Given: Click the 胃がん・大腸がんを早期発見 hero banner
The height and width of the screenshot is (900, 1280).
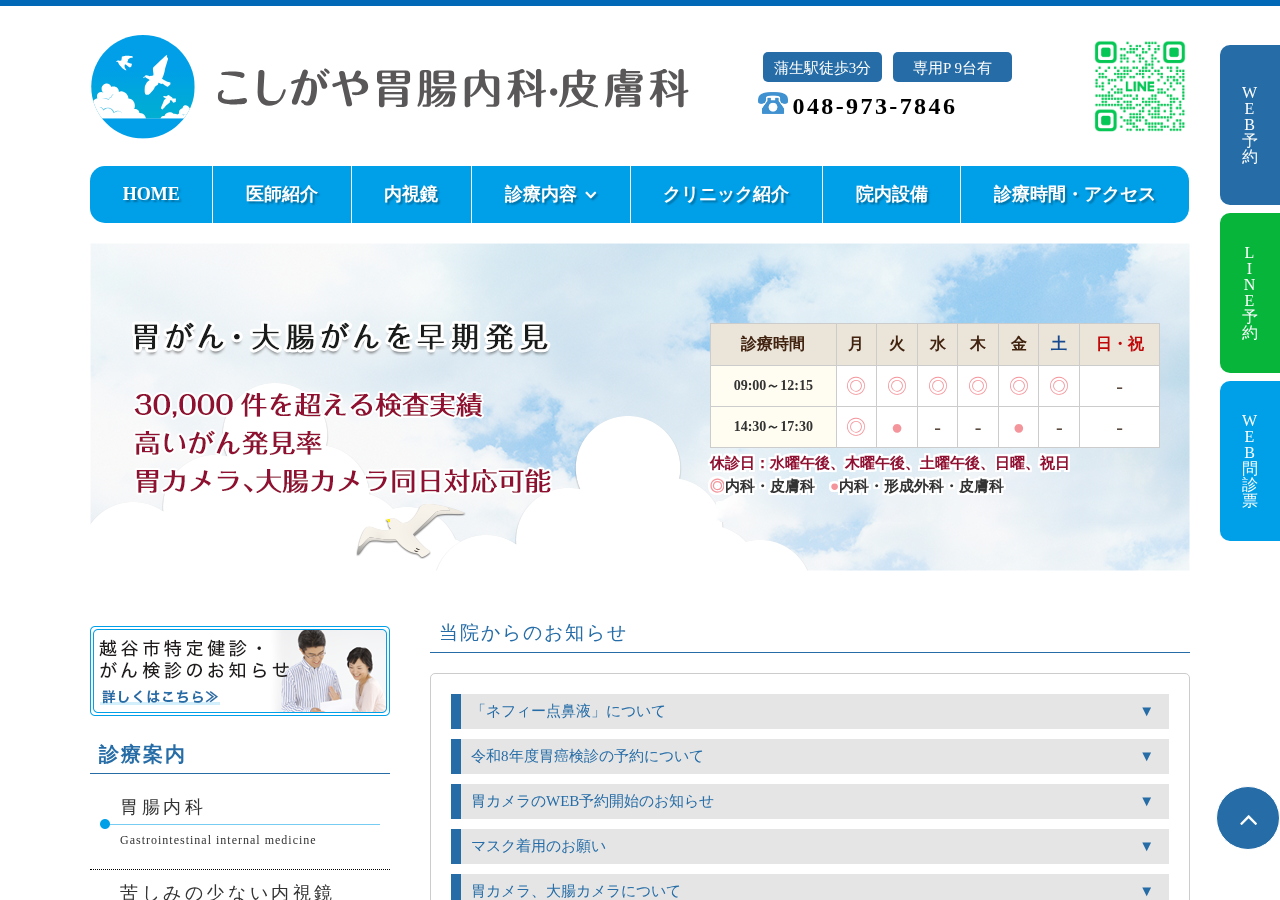Looking at the screenshot, I should (640, 407).
